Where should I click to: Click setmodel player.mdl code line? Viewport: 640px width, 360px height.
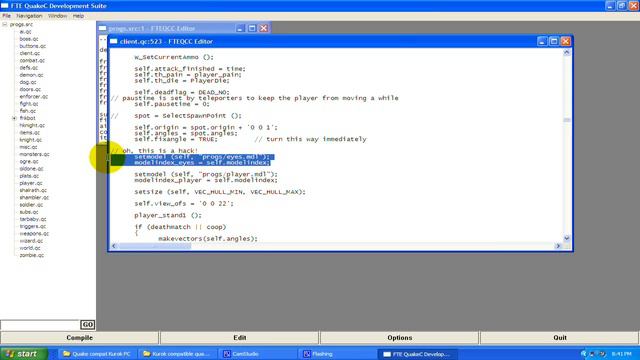[x=206, y=174]
